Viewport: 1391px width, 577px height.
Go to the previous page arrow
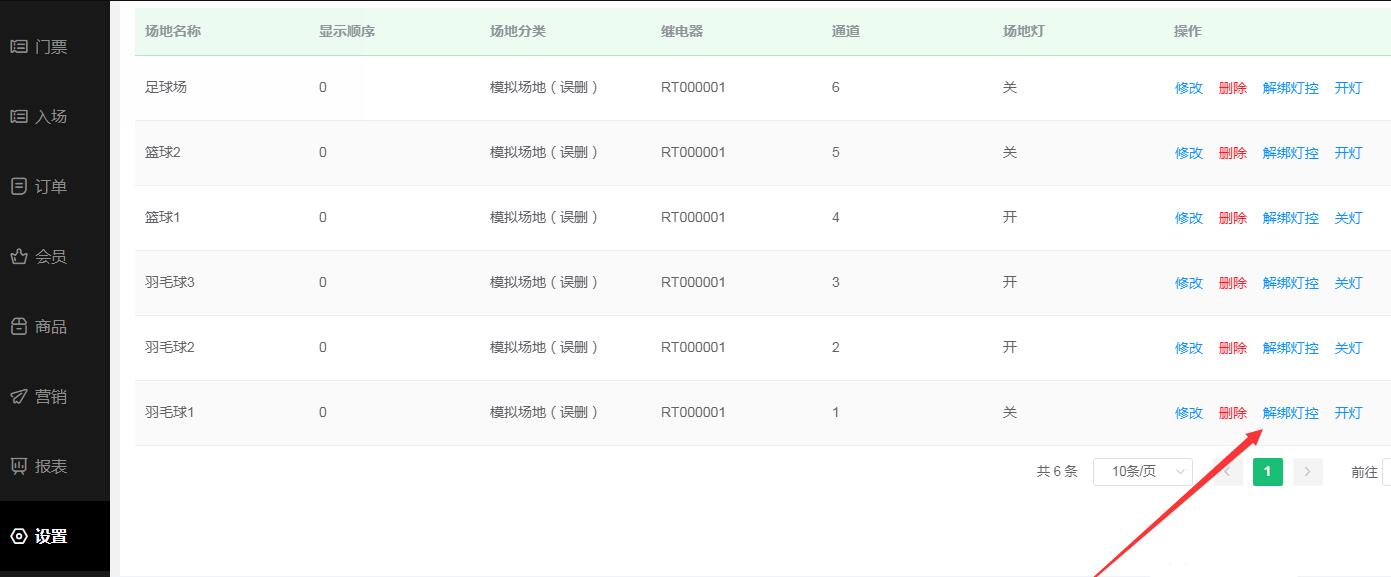1228,472
